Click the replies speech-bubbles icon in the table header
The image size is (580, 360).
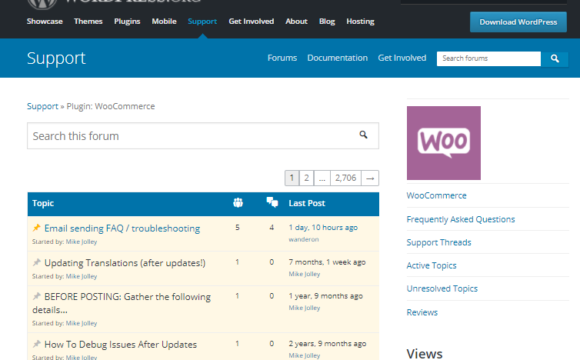click(272, 202)
